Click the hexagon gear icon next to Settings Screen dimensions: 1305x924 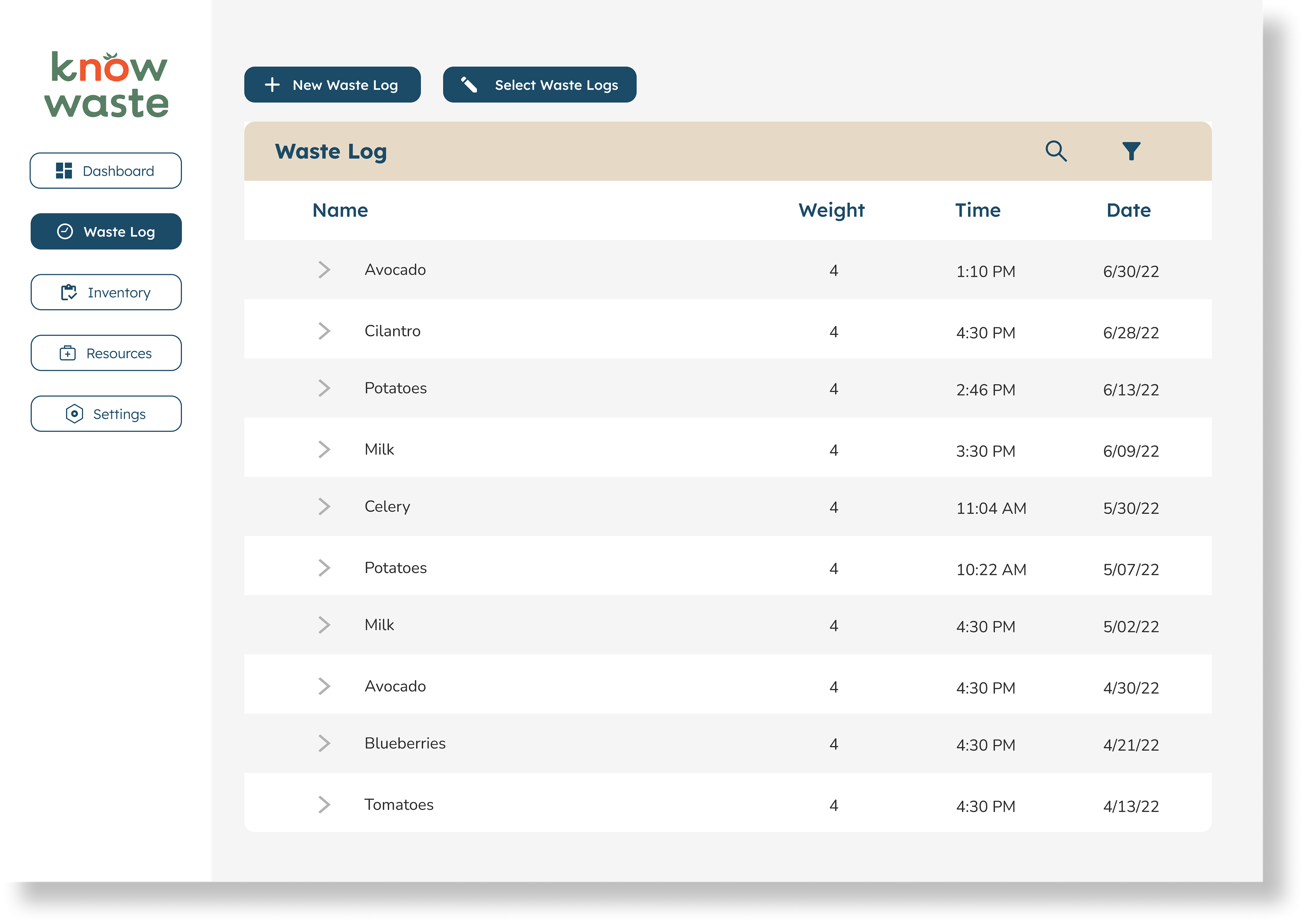point(74,414)
